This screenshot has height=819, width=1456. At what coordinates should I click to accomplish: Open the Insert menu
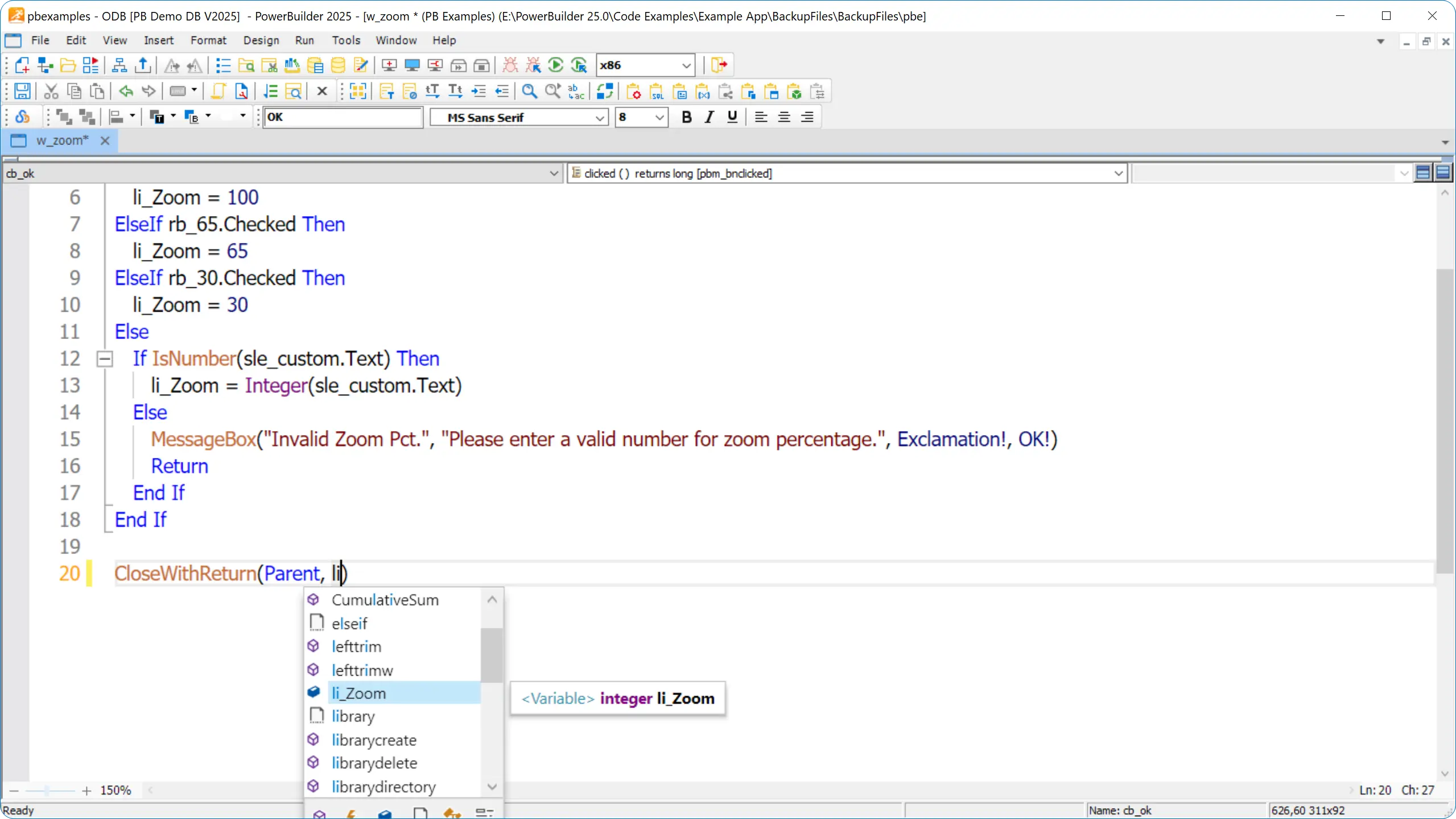click(159, 40)
